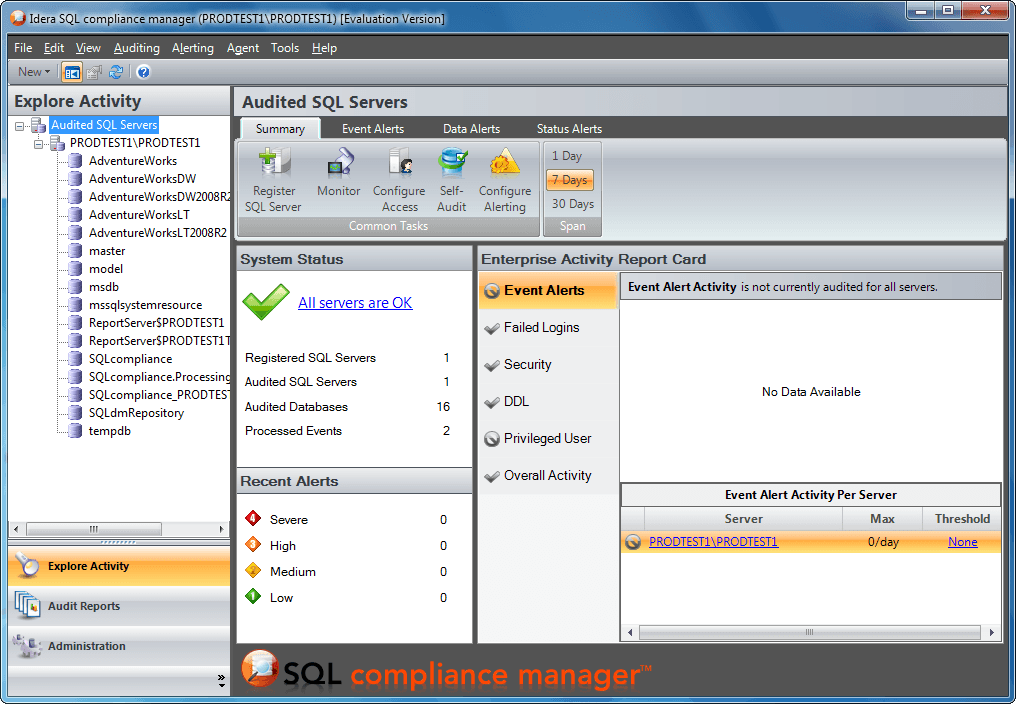Click the msdb database icon
Image resolution: width=1016 pixels, height=704 pixels.
76,287
